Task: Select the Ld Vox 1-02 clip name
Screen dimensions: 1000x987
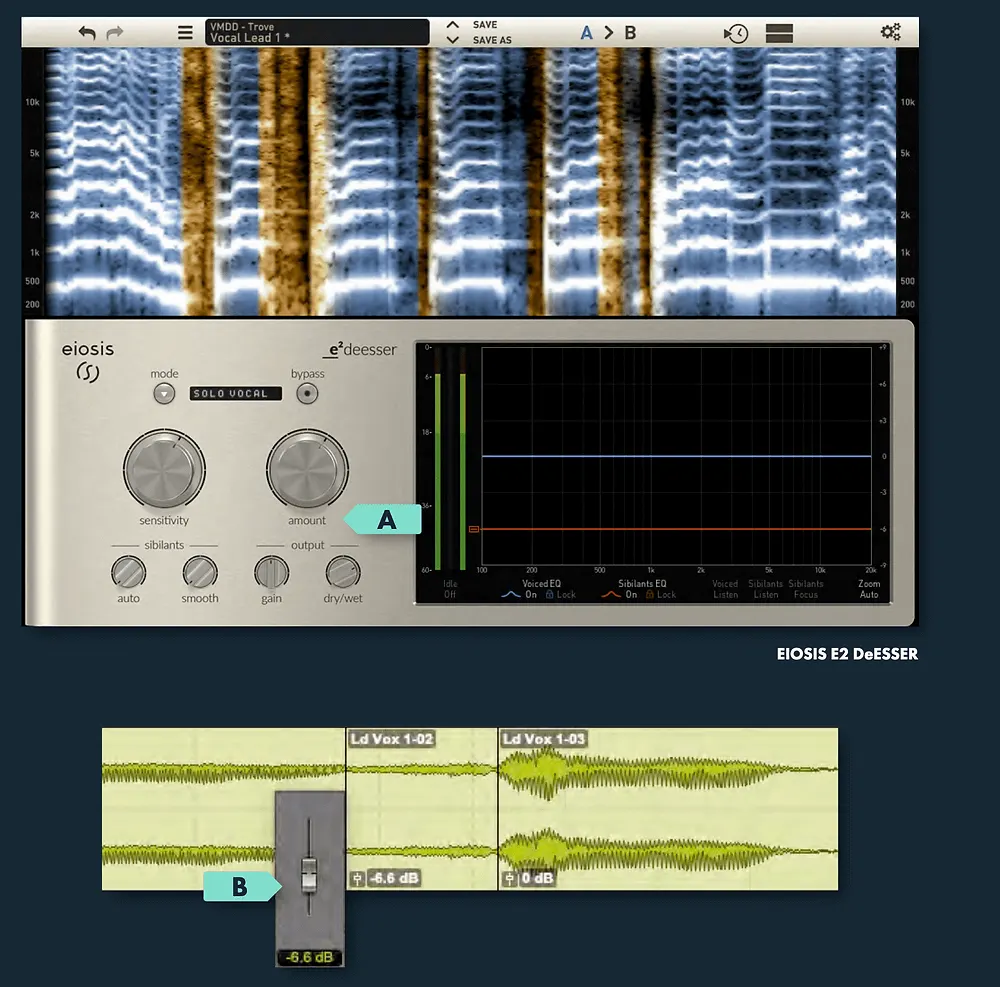Action: coord(392,739)
